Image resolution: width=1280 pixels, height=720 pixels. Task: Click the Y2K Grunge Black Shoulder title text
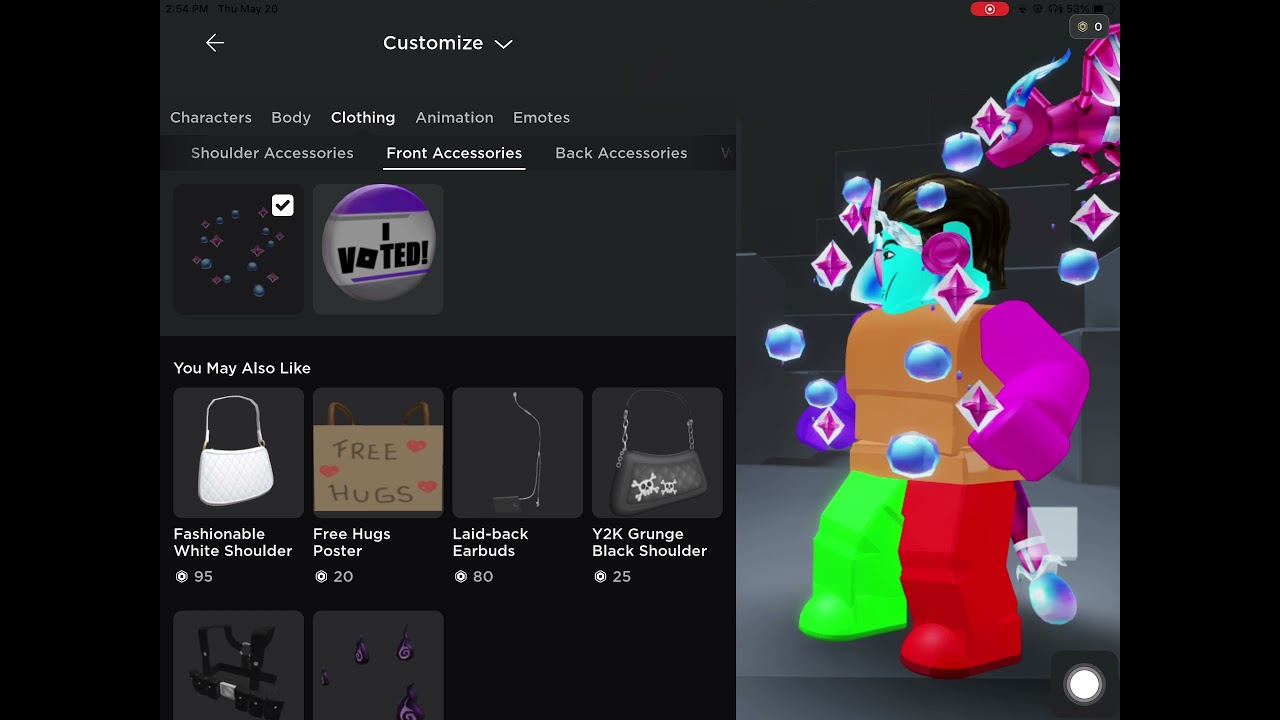649,542
